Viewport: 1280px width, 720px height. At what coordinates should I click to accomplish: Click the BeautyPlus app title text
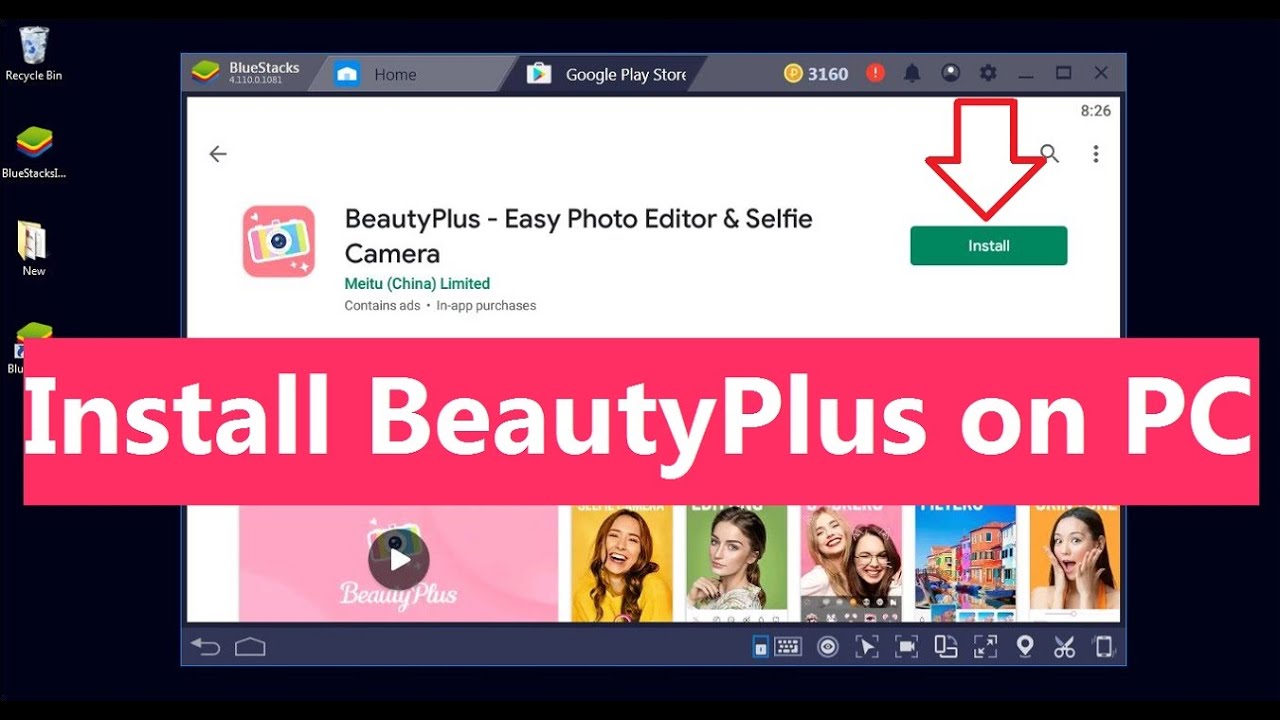point(578,235)
